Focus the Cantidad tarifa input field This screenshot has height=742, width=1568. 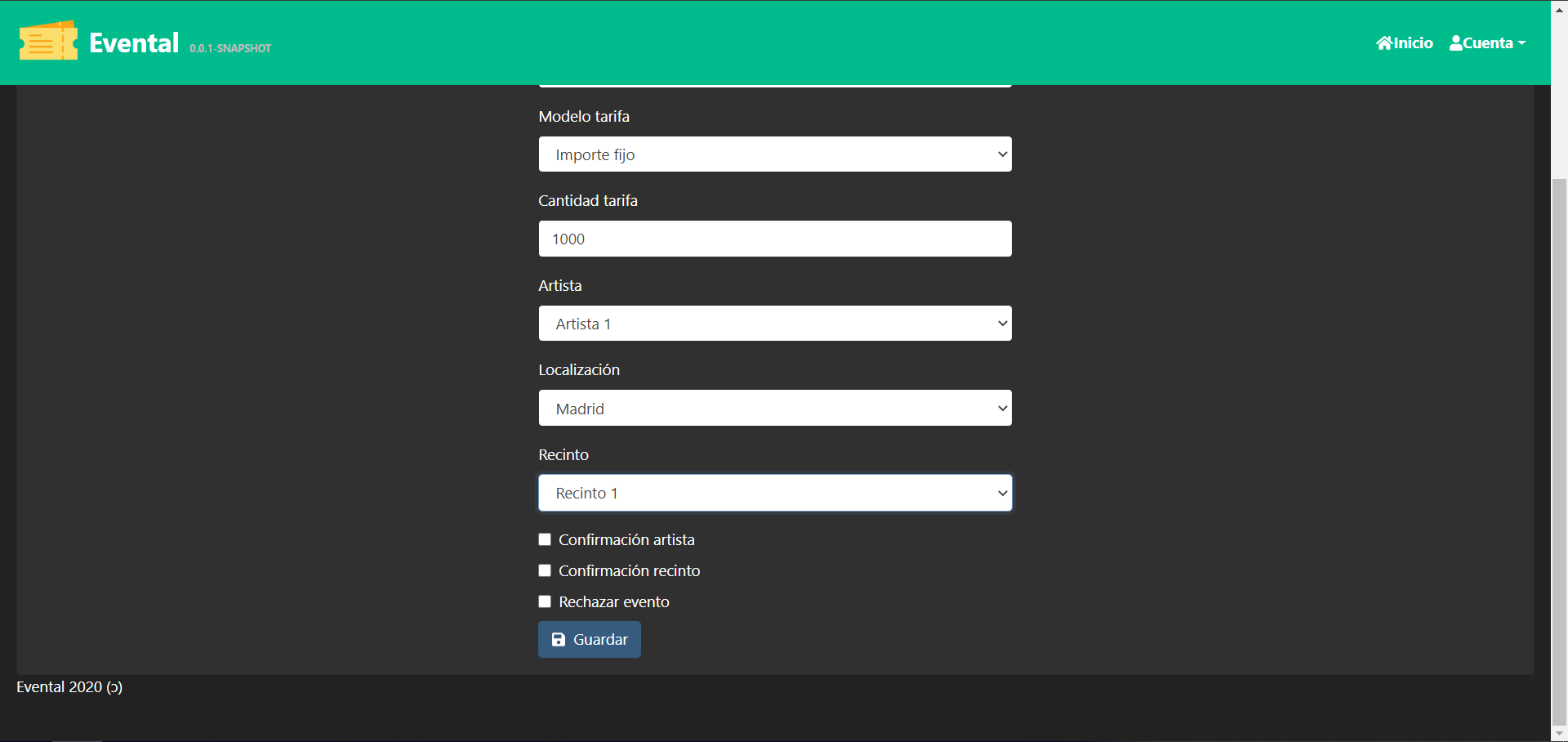click(774, 239)
